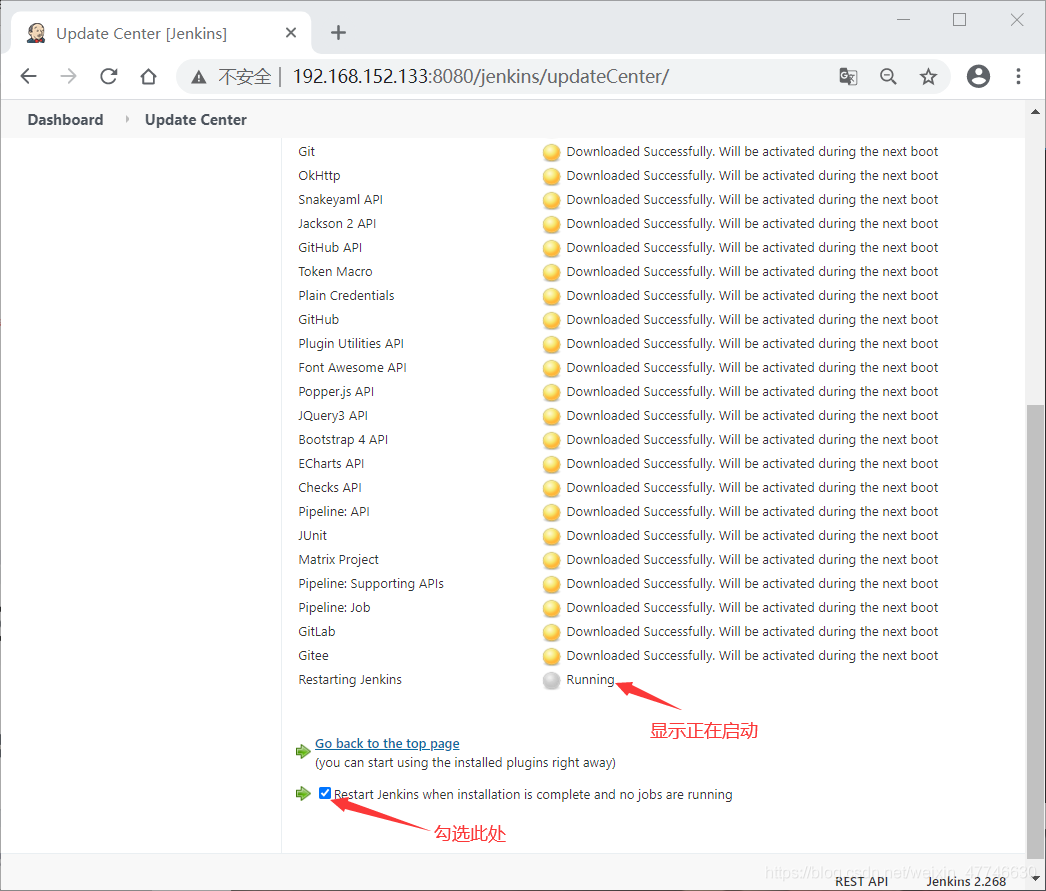The image size is (1046, 891).
Task: Go to the browser home page
Action: click(x=148, y=77)
